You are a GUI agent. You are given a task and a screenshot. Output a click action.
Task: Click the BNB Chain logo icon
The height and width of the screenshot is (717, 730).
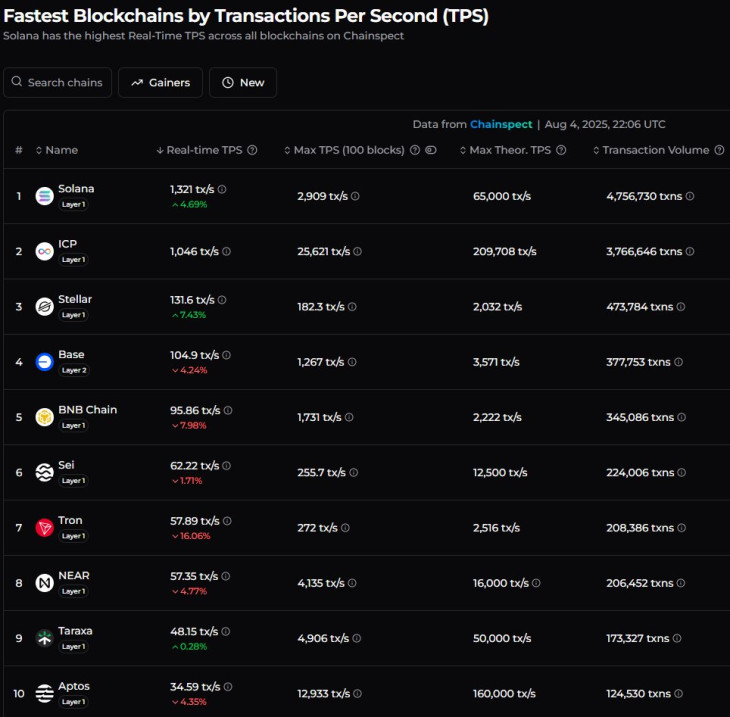tap(45, 417)
